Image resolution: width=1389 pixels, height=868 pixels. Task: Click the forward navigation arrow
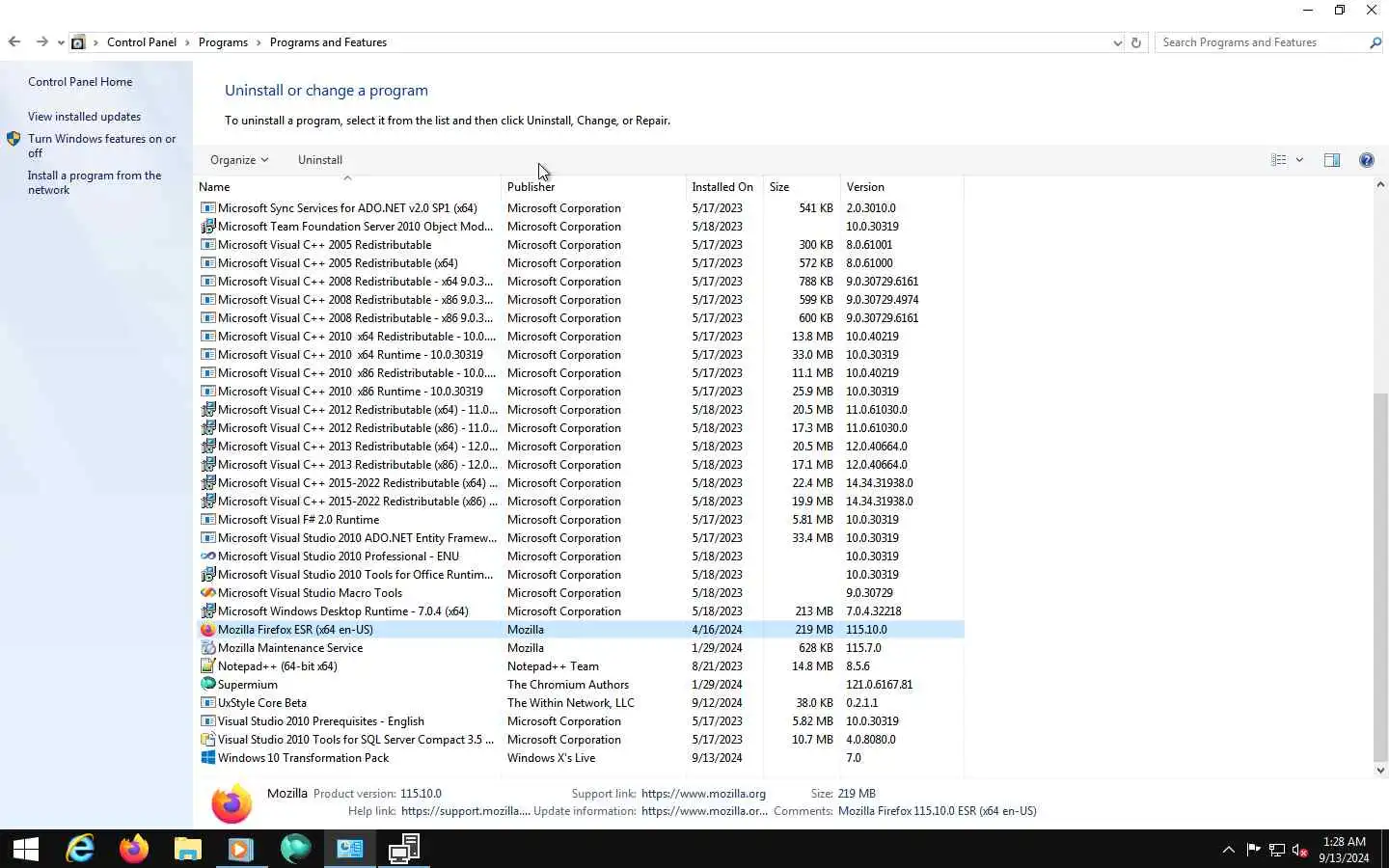41,41
